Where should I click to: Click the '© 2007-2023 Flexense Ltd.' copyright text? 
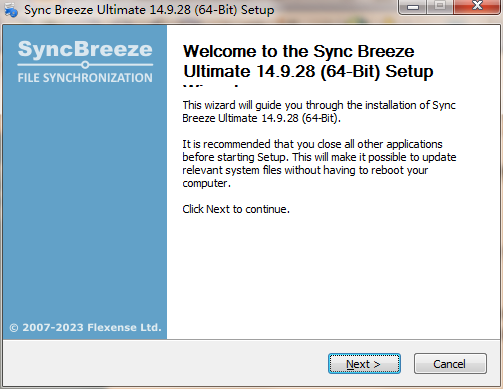(x=85, y=327)
